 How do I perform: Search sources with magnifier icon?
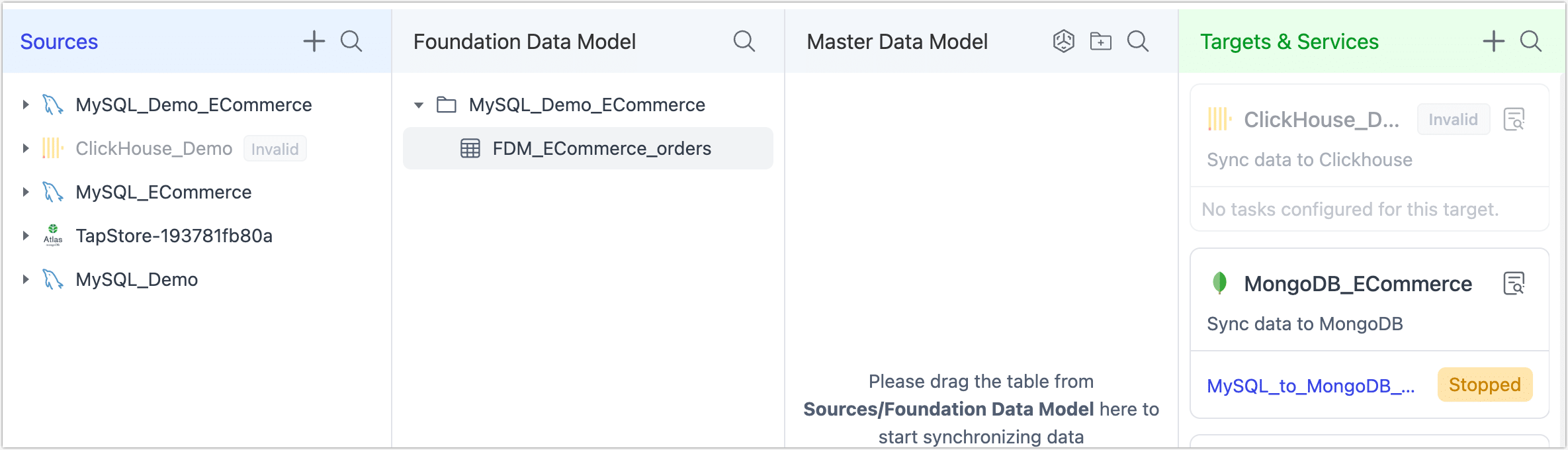click(x=351, y=42)
